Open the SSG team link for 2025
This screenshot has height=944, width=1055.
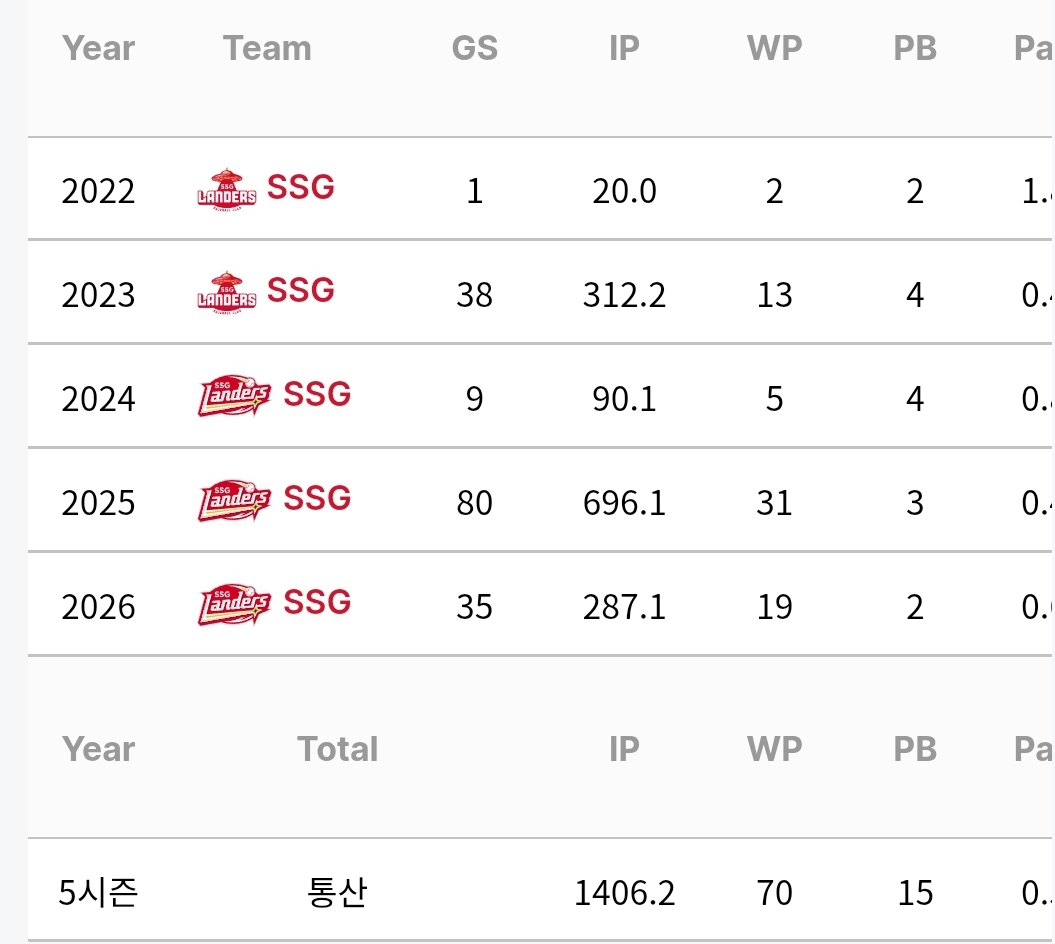pos(317,498)
